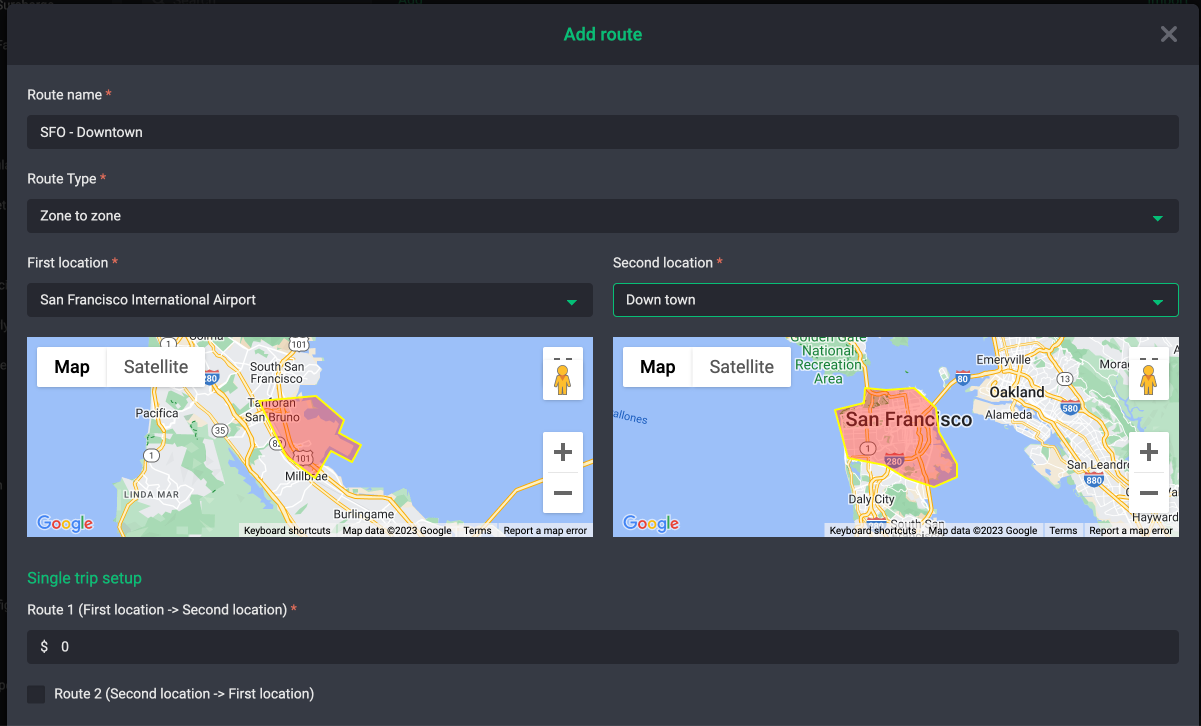The width and height of the screenshot is (1201, 726).
Task: Click the 'Single trip setup' heading
Action: click(x=84, y=578)
